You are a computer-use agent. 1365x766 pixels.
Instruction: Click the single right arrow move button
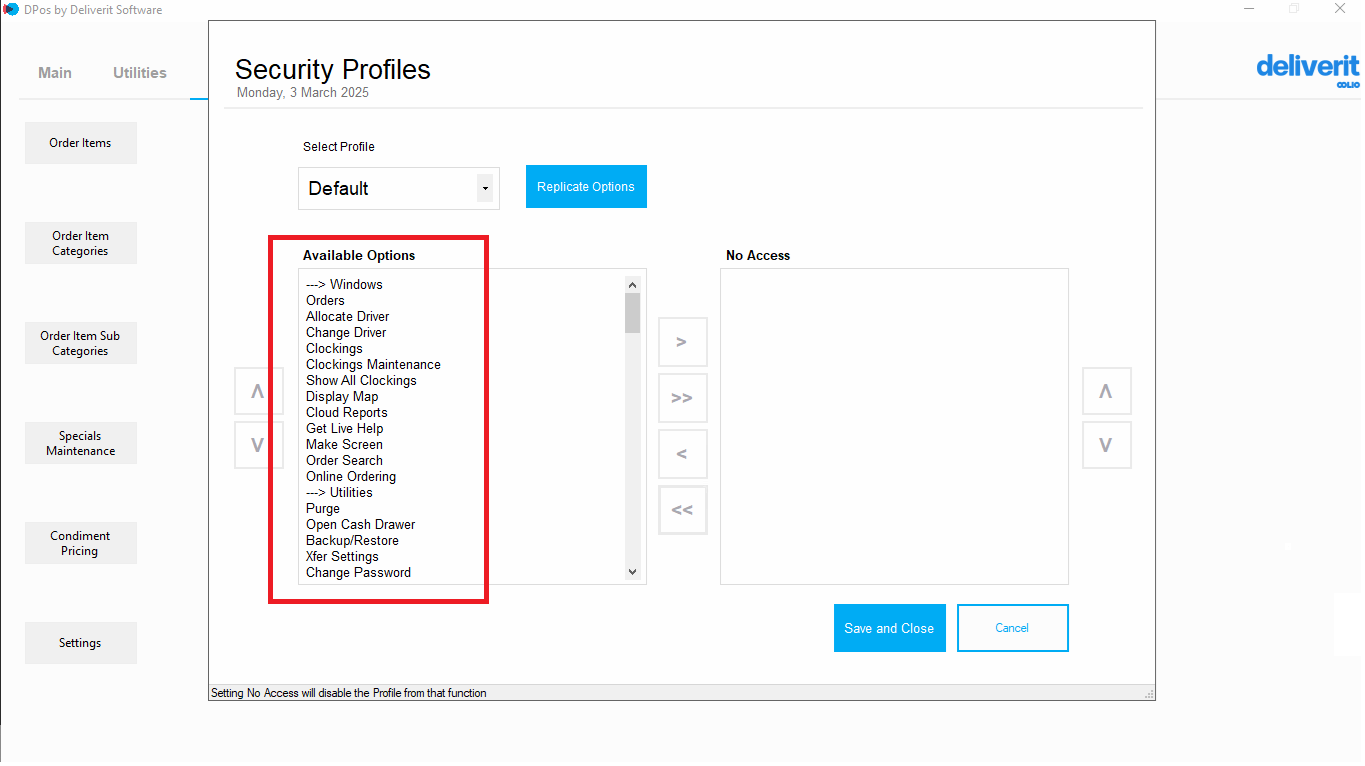[x=682, y=342]
